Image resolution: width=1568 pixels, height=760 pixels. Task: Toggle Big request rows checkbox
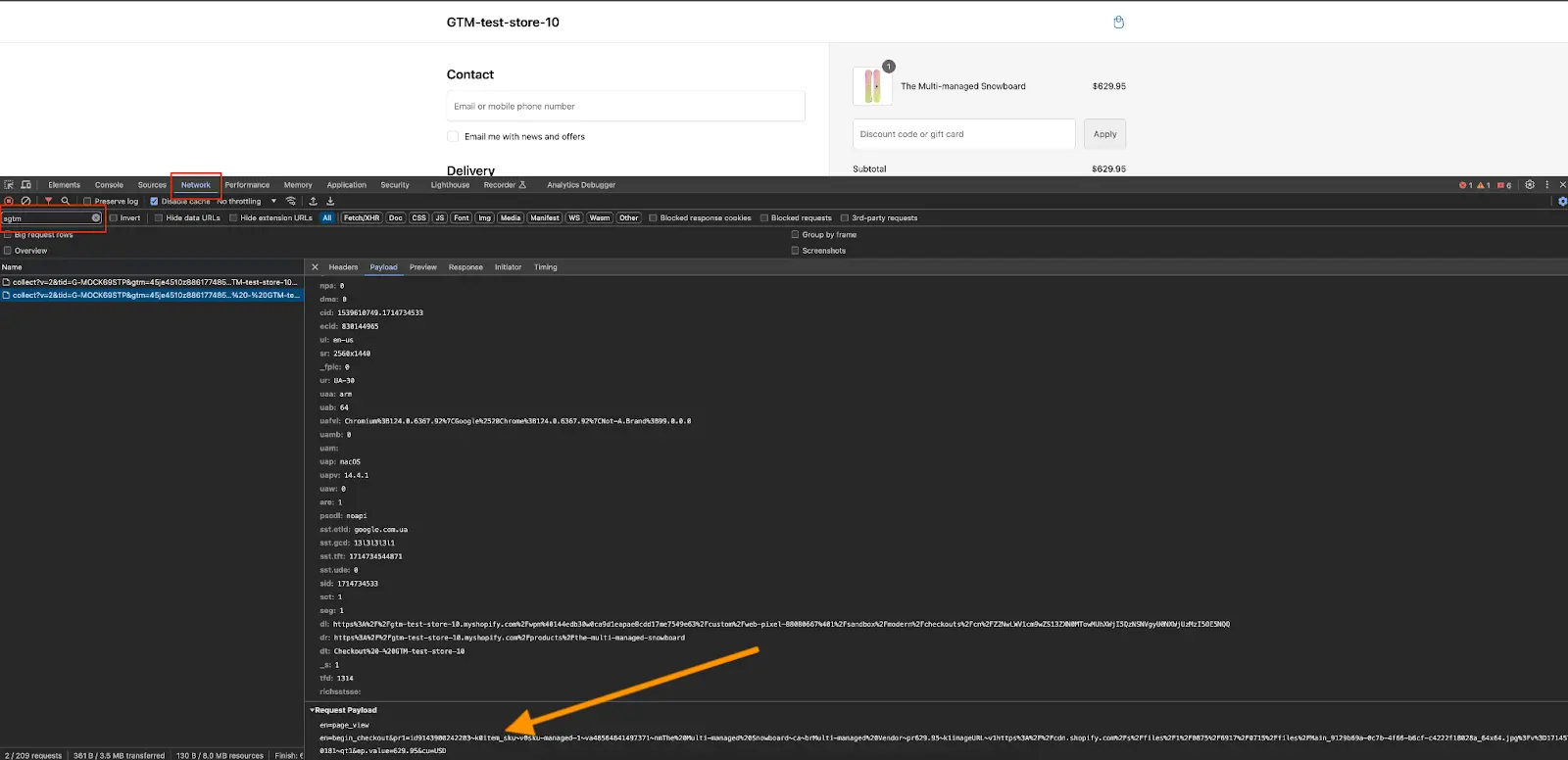pyautogui.click(x=8, y=235)
